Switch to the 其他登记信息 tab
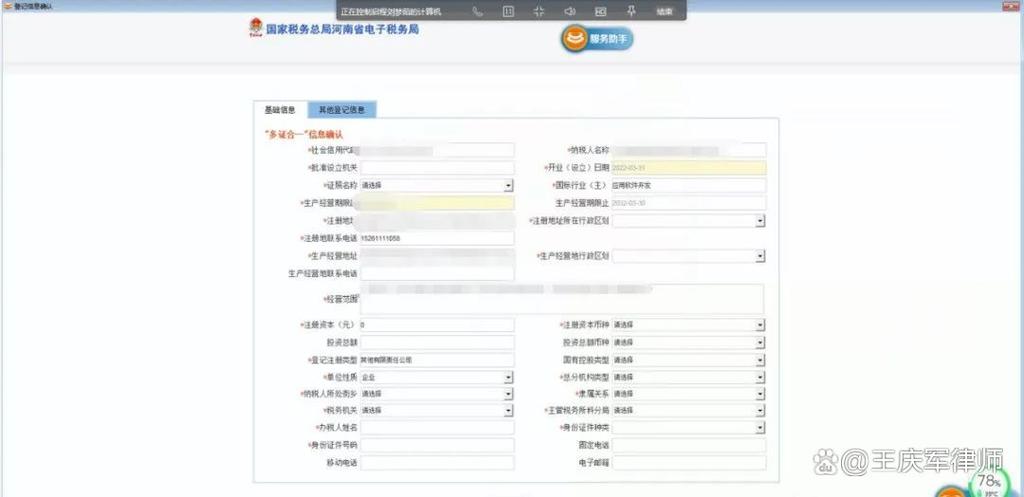 click(x=342, y=110)
